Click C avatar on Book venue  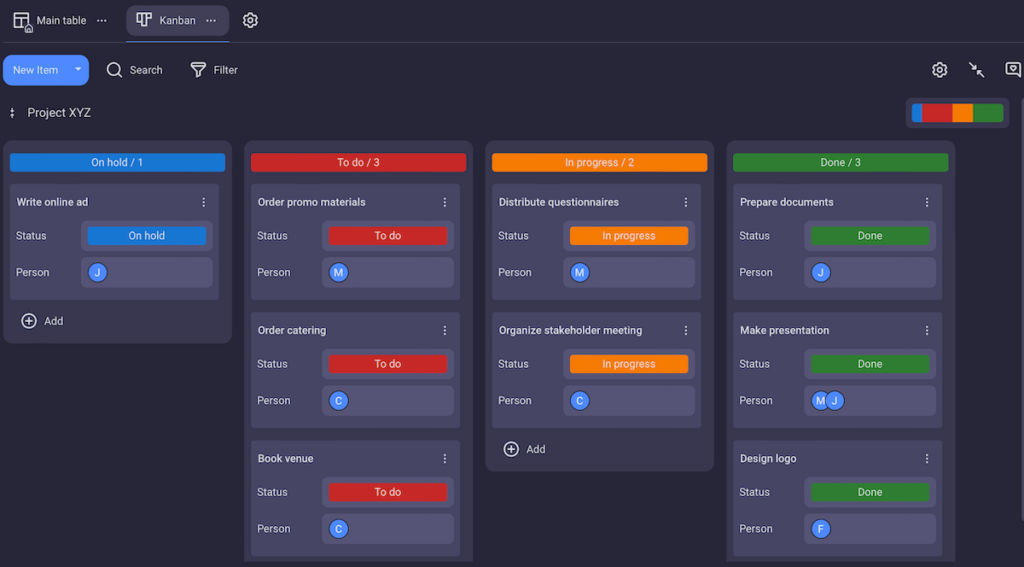point(338,528)
